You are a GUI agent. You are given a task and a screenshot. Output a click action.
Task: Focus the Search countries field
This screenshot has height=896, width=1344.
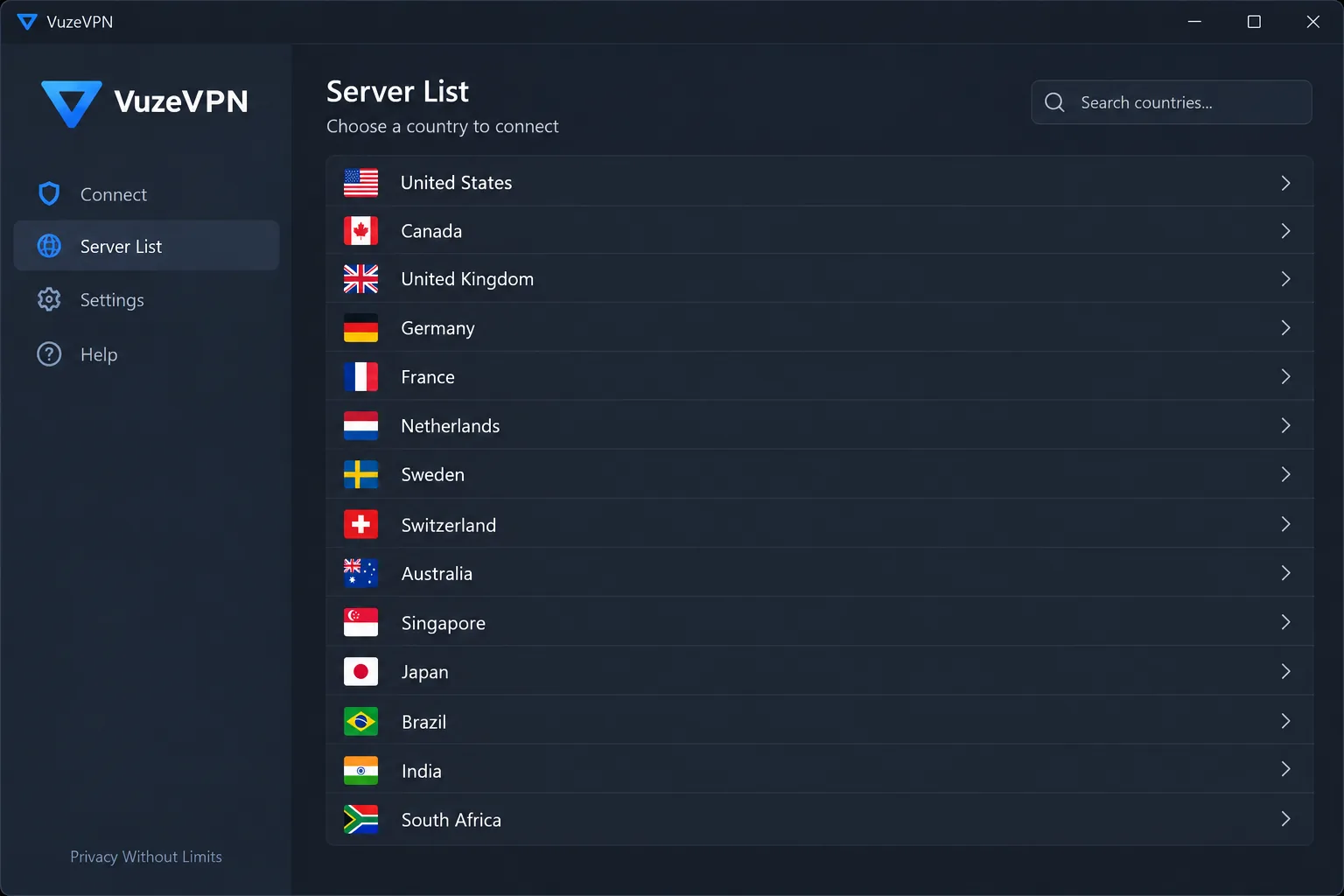pyautogui.click(x=1171, y=102)
